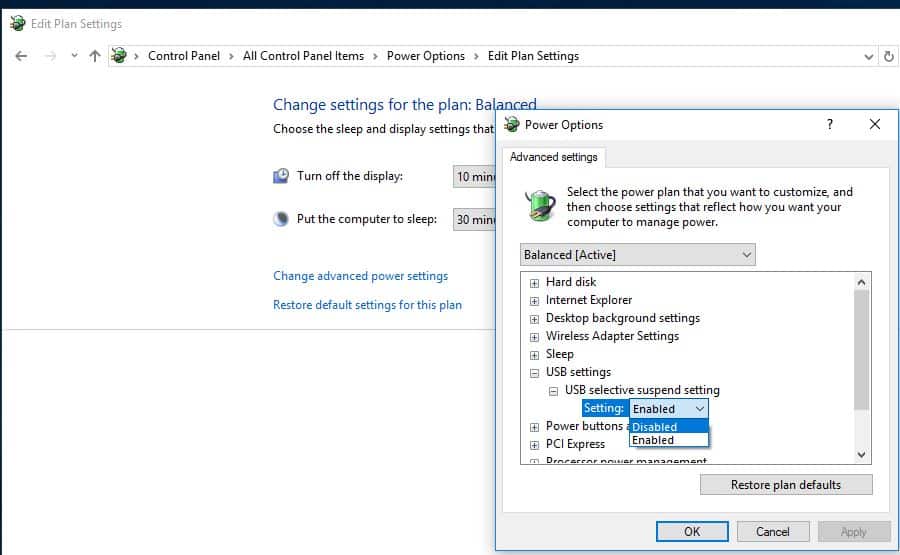Click the Power Options dialog title icon
The height and width of the screenshot is (555, 900).
511,124
